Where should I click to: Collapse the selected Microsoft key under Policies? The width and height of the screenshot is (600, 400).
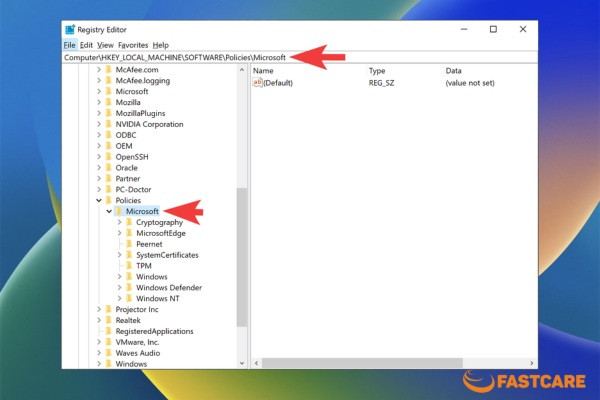coord(109,211)
